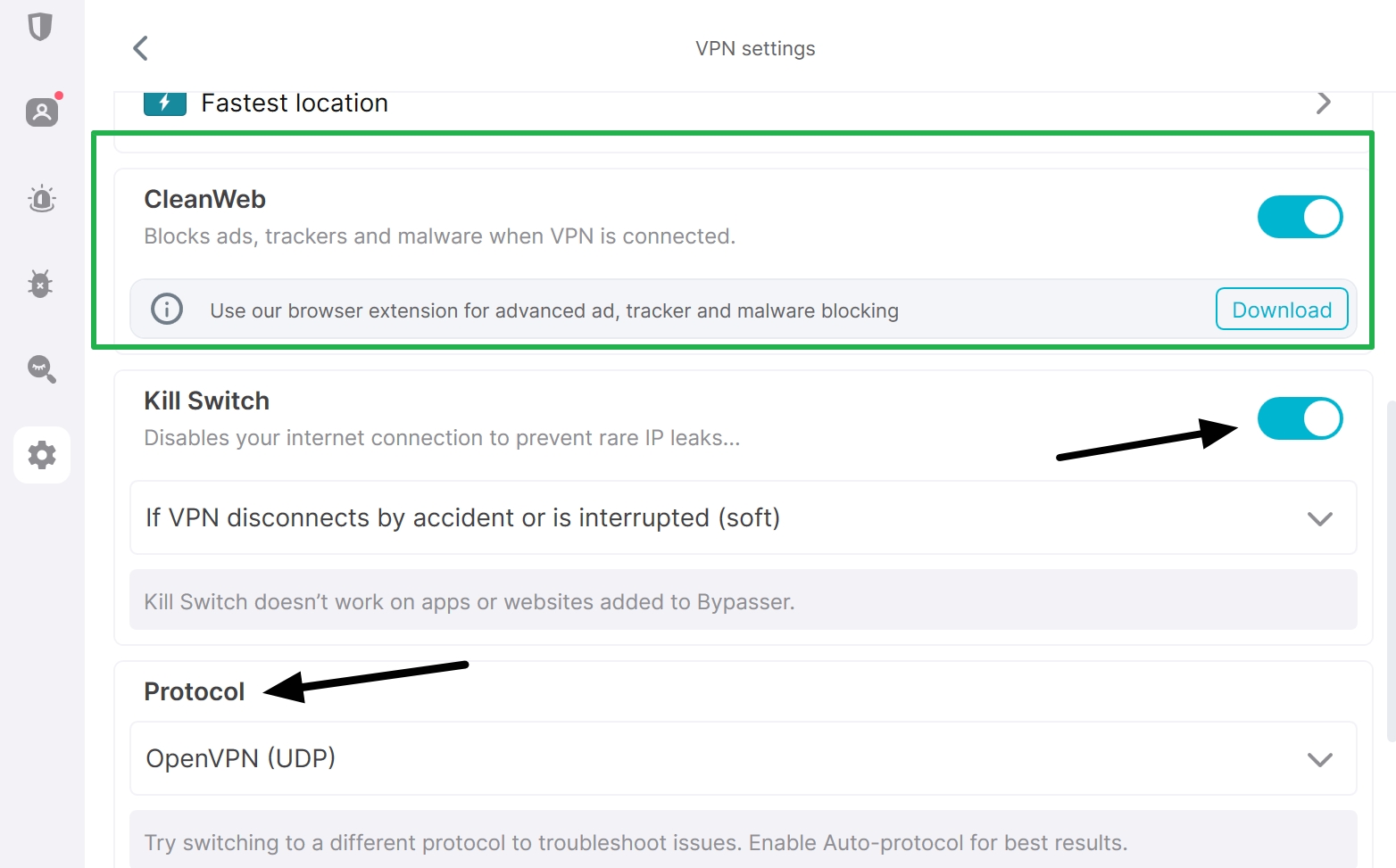Open Fastest location chevron arrow

click(x=1323, y=103)
